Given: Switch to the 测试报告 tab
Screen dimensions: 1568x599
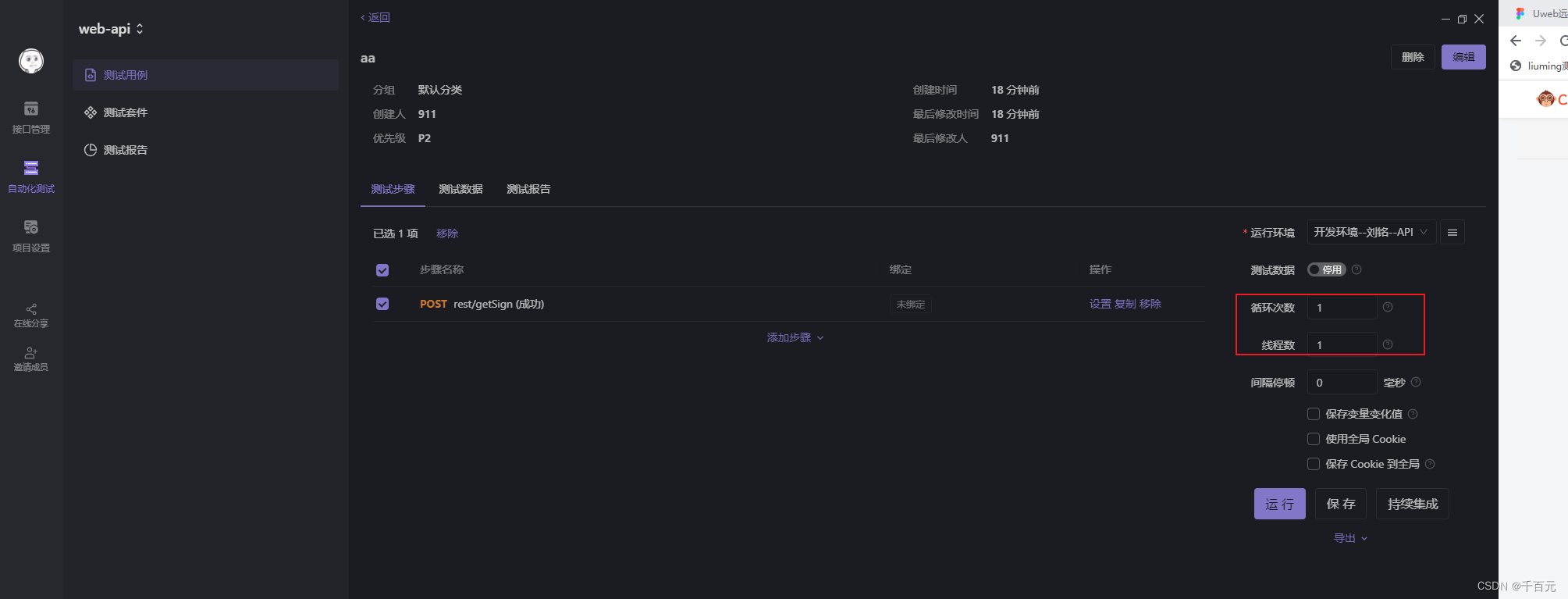Looking at the screenshot, I should coord(528,189).
